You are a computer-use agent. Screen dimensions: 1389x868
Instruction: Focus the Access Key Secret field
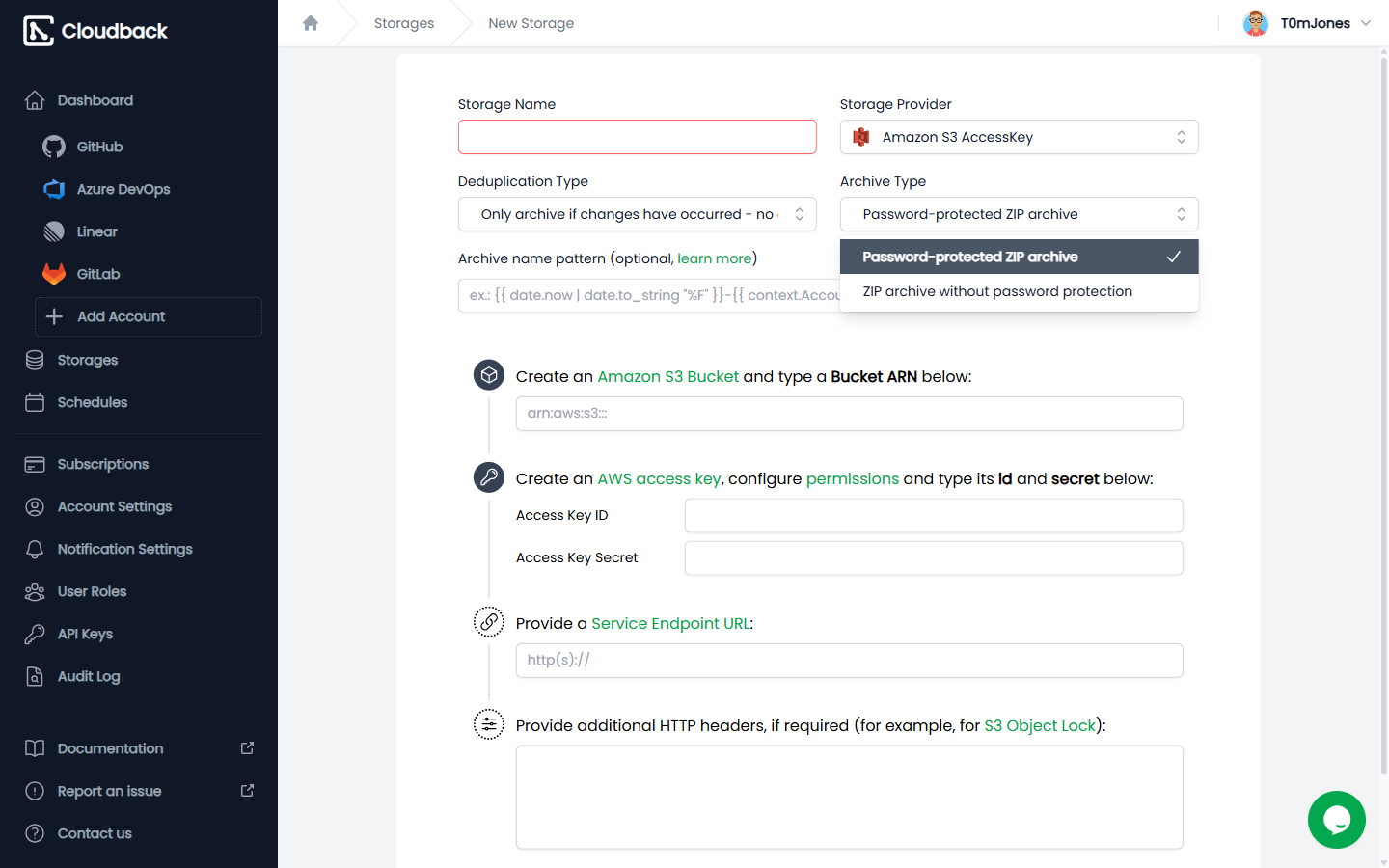pyautogui.click(x=934, y=558)
